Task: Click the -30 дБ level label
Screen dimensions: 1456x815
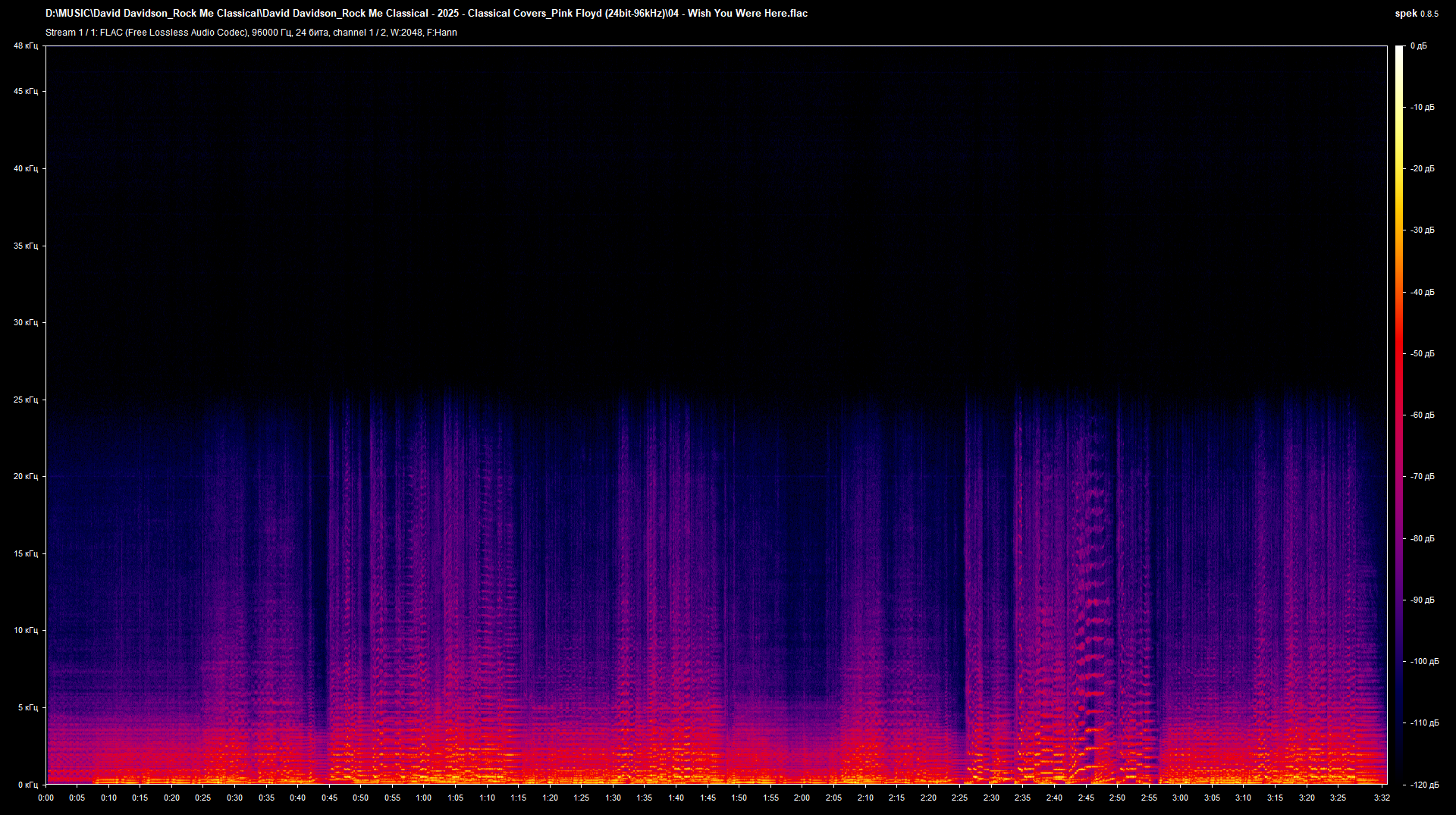Action: [1423, 230]
